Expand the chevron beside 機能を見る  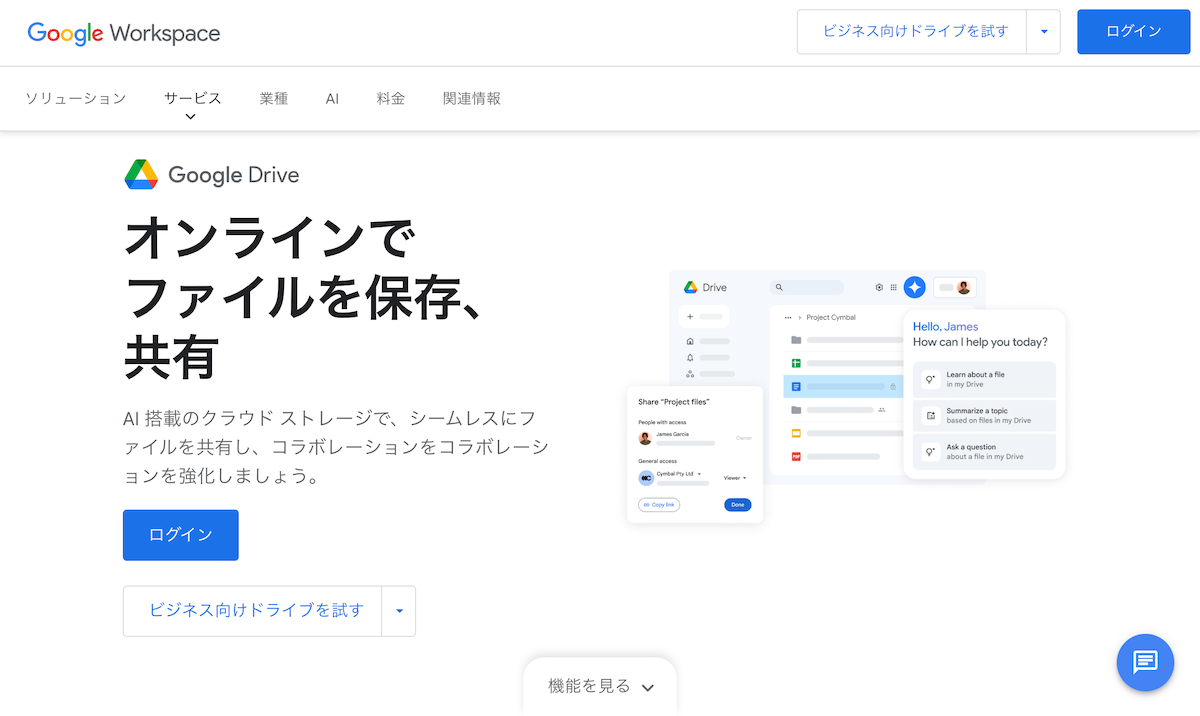click(647, 687)
